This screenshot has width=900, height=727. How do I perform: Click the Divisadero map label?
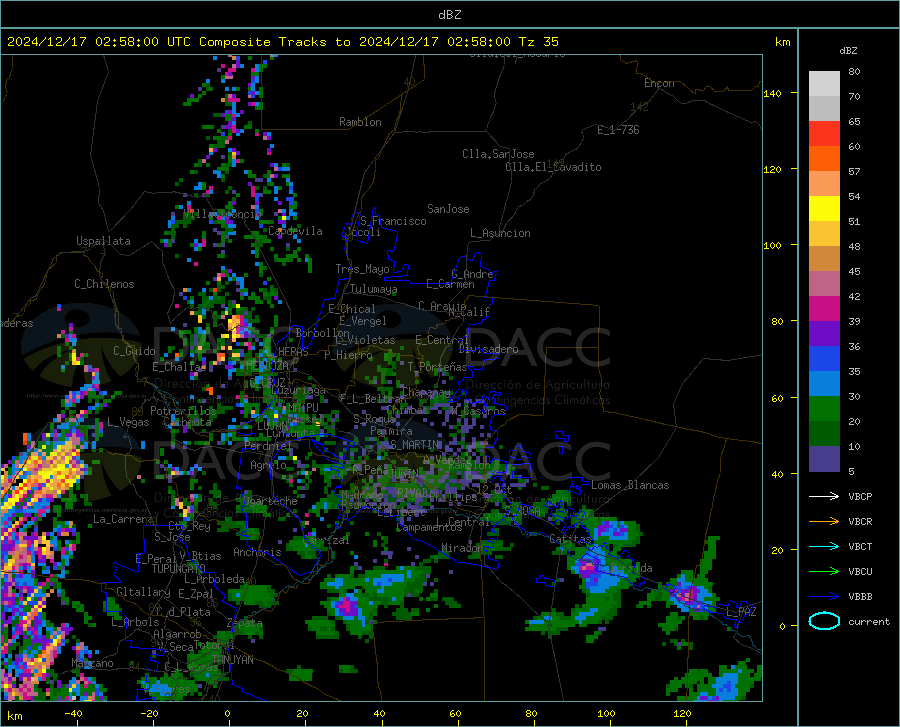[488, 349]
